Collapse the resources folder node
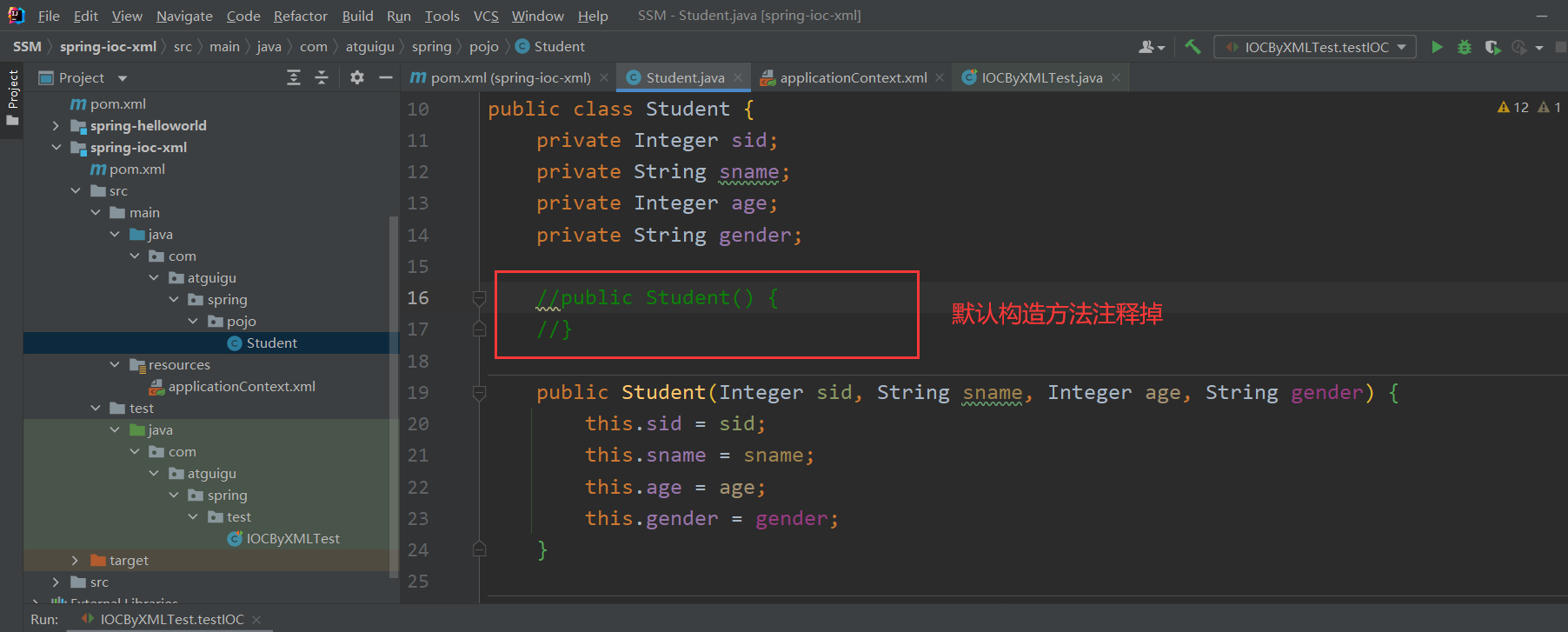The image size is (1568, 632). click(x=115, y=365)
